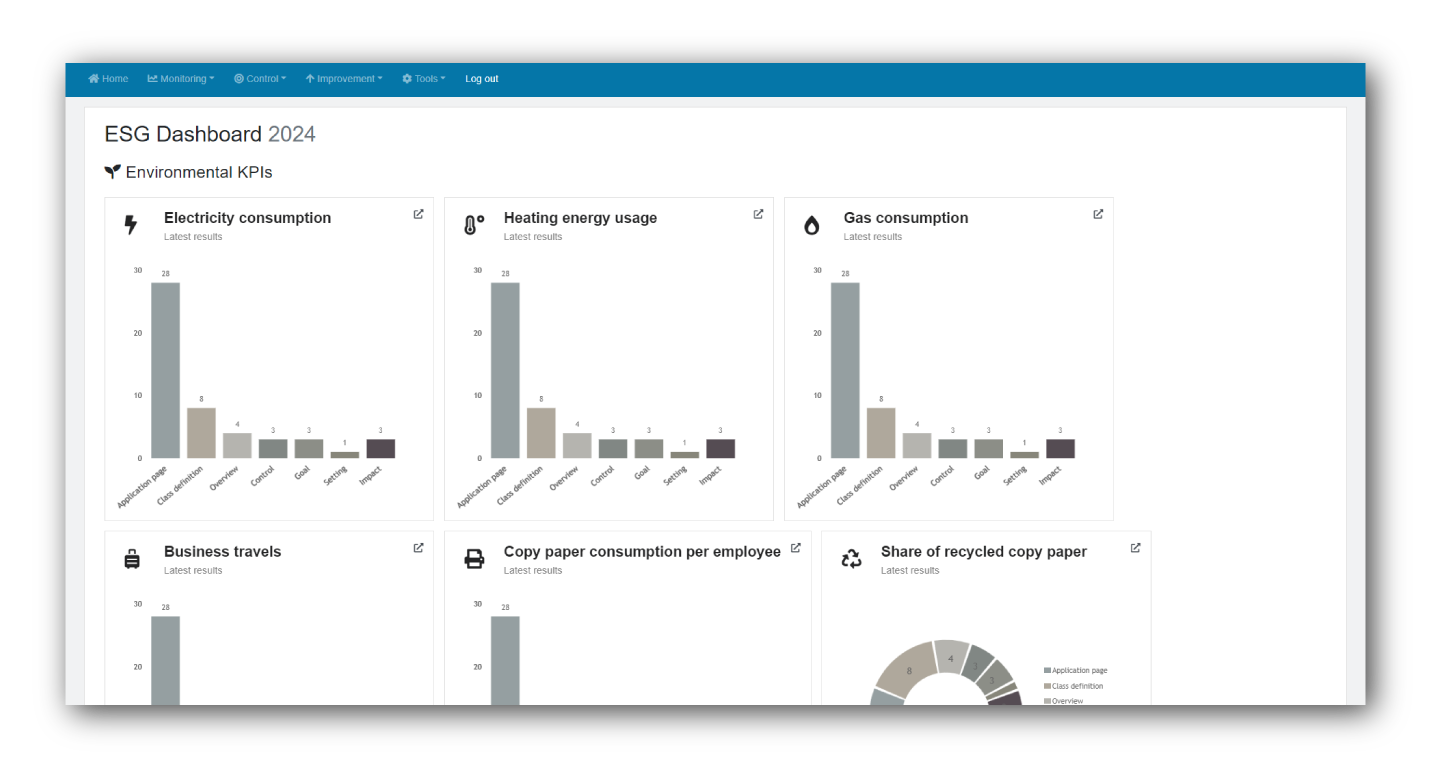Open the expand link on Electricity consumption card
Viewport: 1431px width, 768px height.
(418, 213)
